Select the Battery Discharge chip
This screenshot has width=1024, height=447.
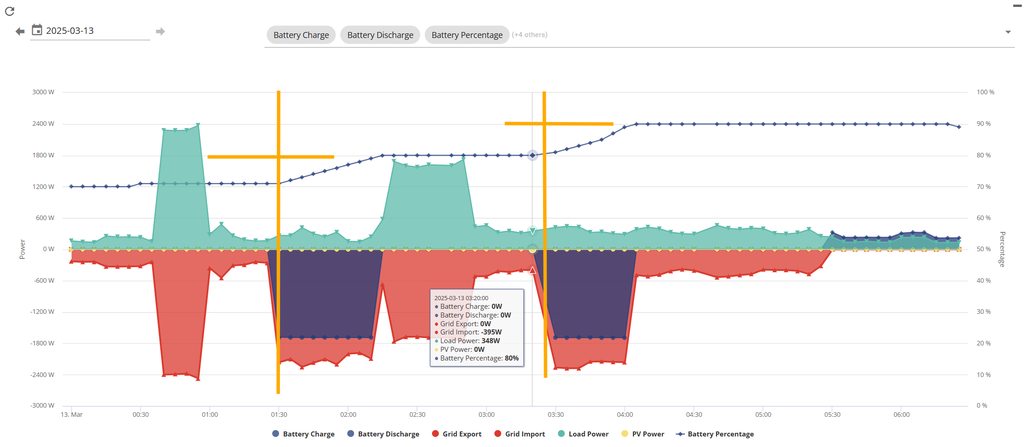pos(380,35)
